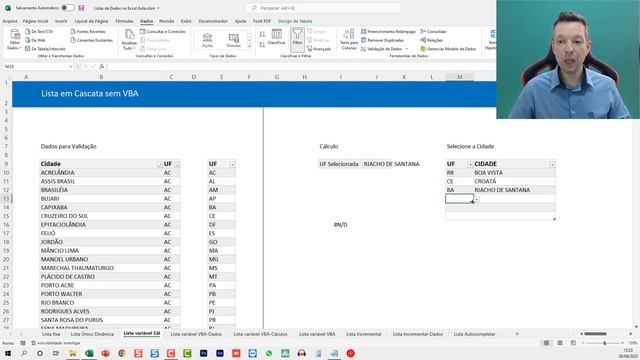The image size is (640, 360).
Task: Open the Lista variável VBA-Dados sheet
Action: point(196,334)
